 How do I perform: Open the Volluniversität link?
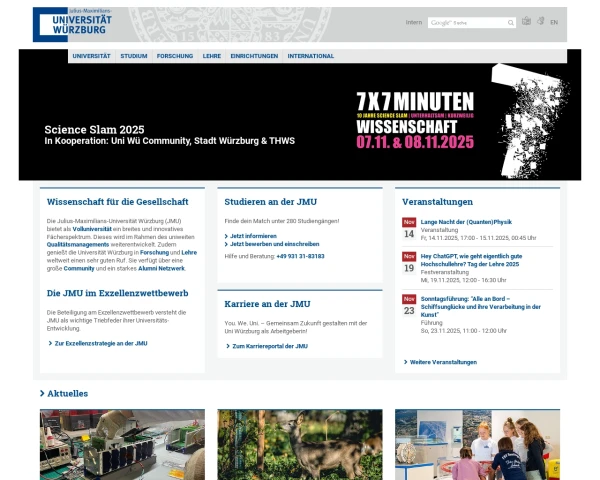(x=92, y=229)
